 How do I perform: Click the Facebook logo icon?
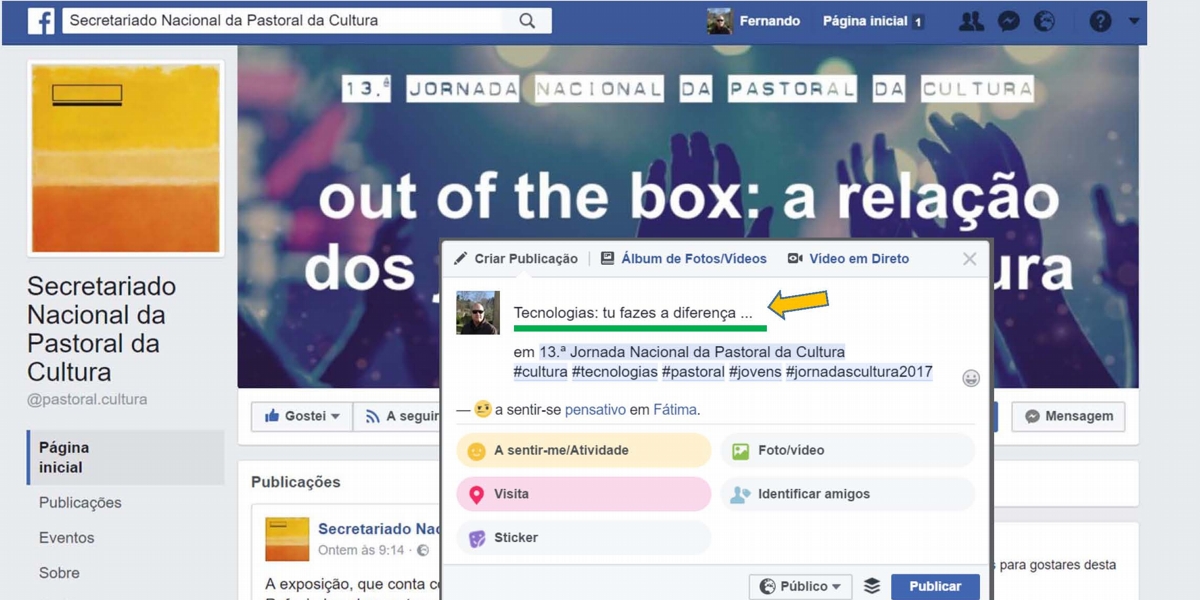point(41,21)
